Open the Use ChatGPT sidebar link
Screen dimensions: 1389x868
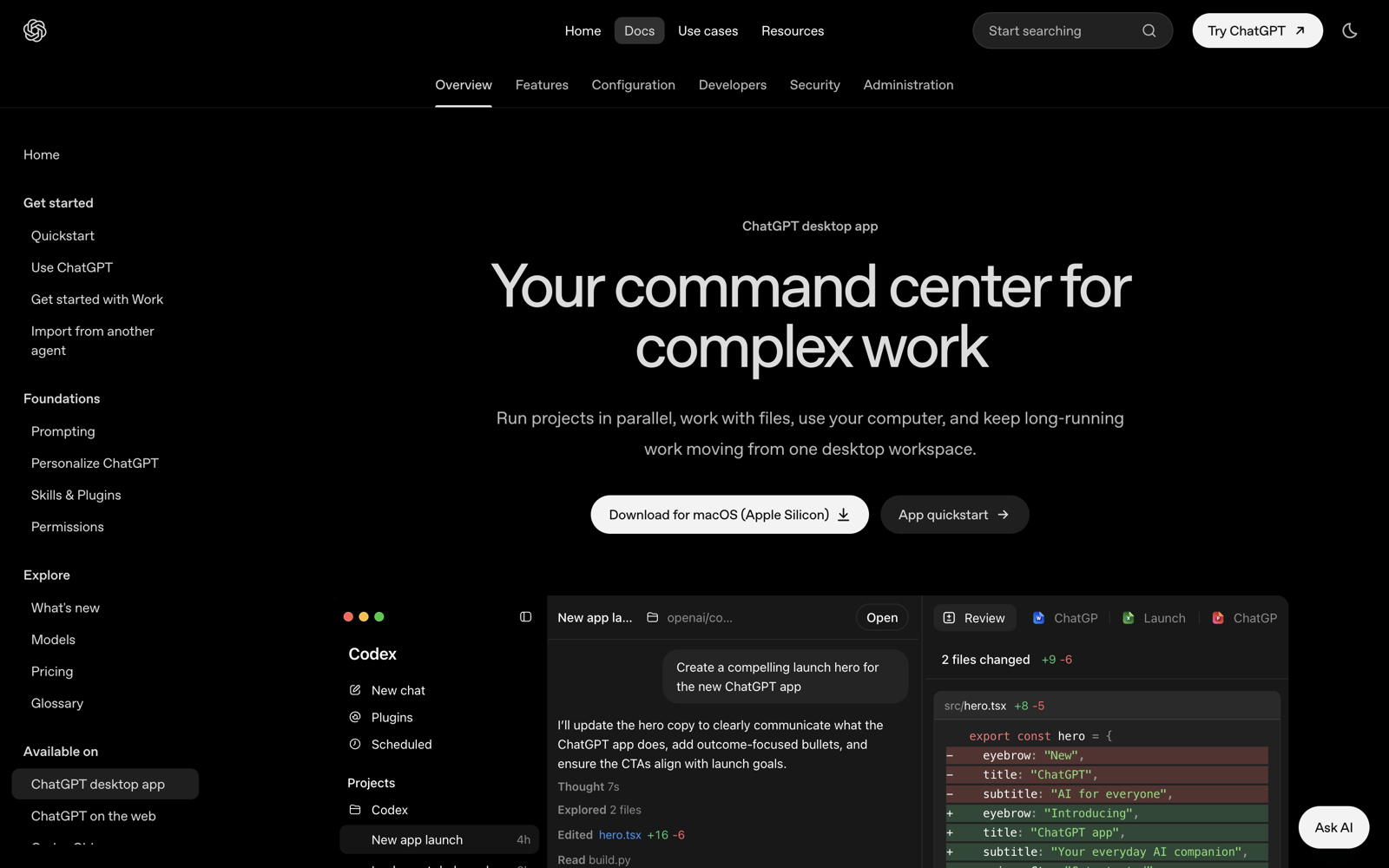[72, 267]
